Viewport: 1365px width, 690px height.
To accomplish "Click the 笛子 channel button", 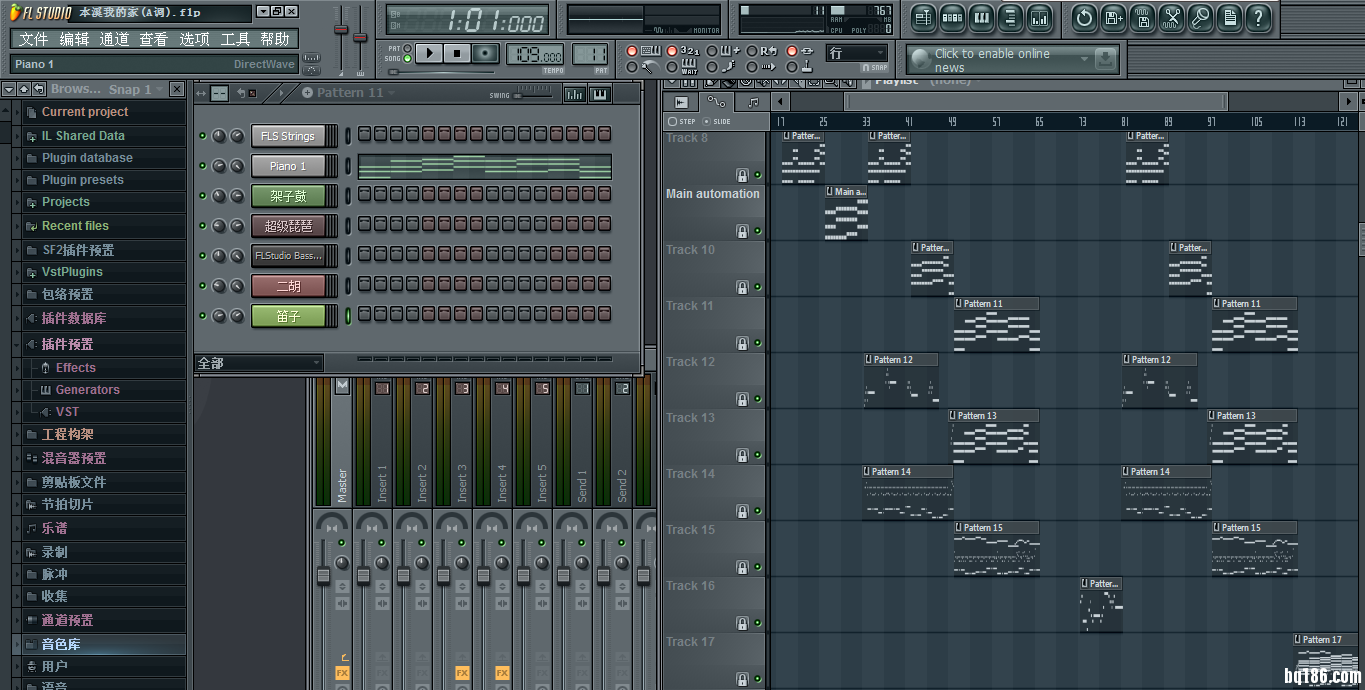I will pyautogui.click(x=288, y=316).
